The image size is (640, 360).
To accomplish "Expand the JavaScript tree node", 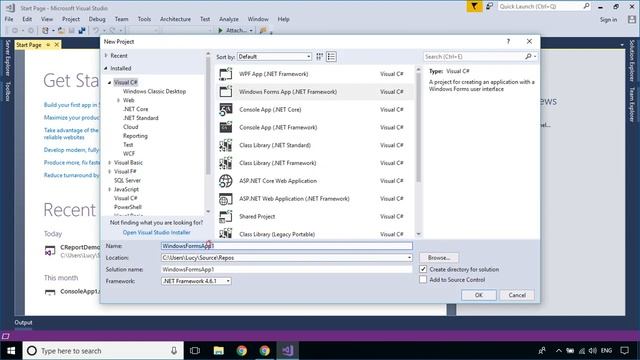I will click(109, 189).
